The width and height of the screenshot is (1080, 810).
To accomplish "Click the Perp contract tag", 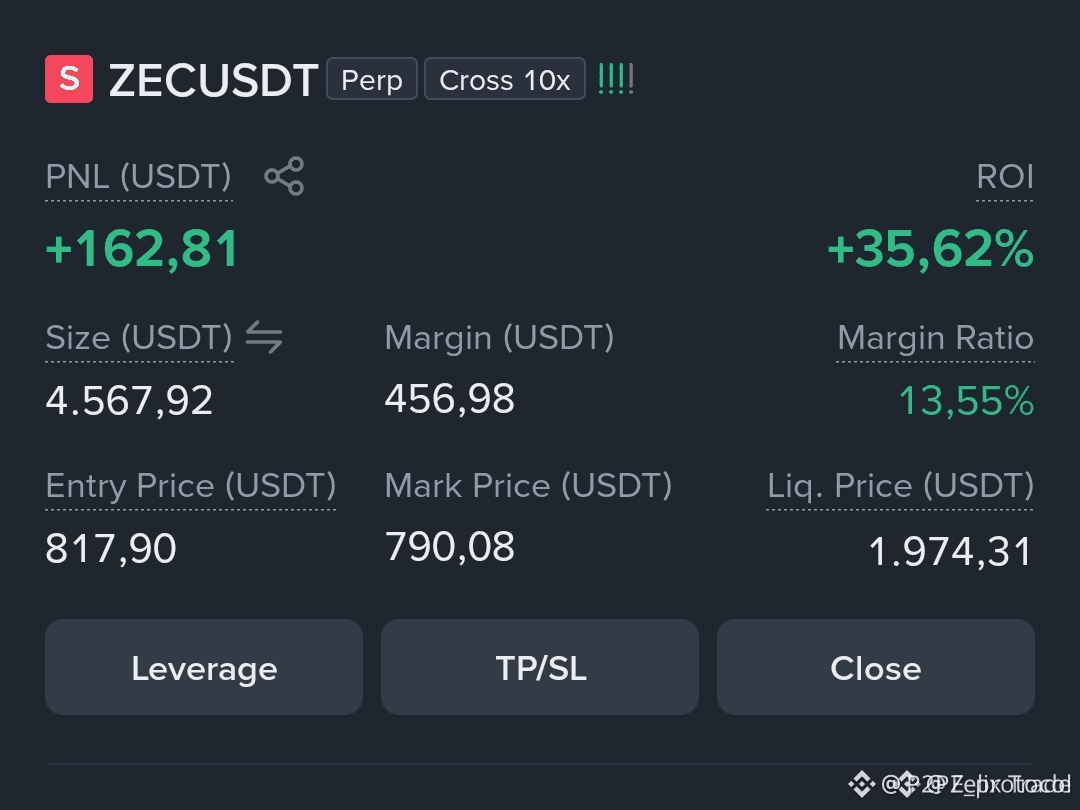I will point(372,79).
